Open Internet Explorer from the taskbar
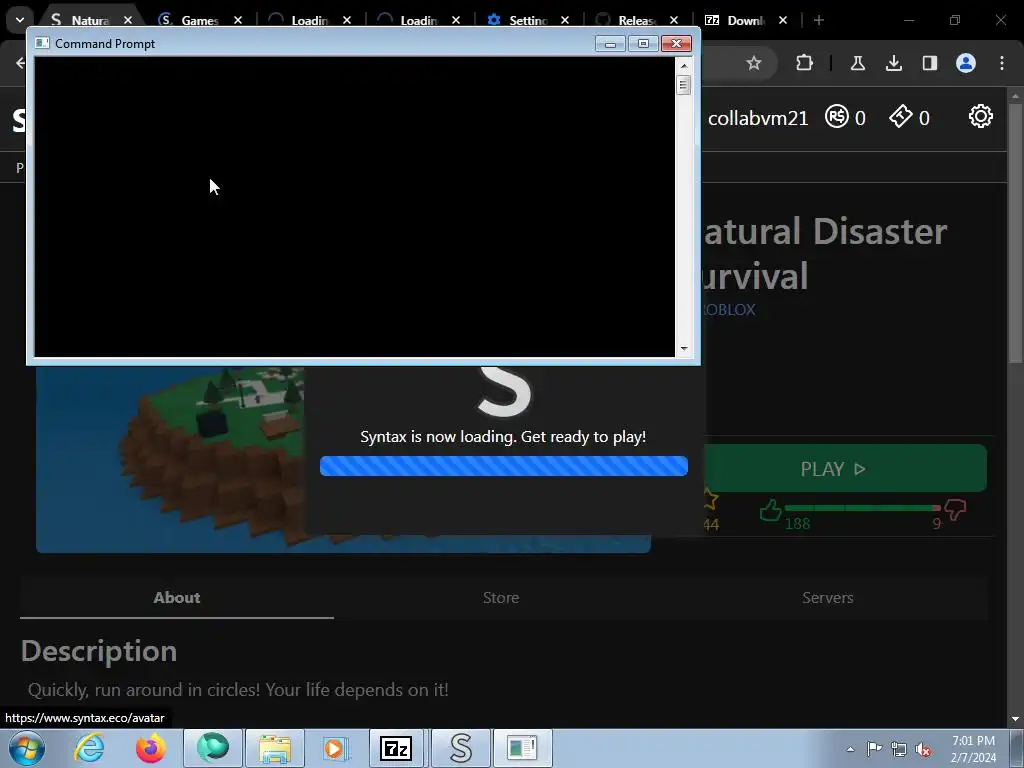This screenshot has width=1024, height=768. click(x=89, y=748)
